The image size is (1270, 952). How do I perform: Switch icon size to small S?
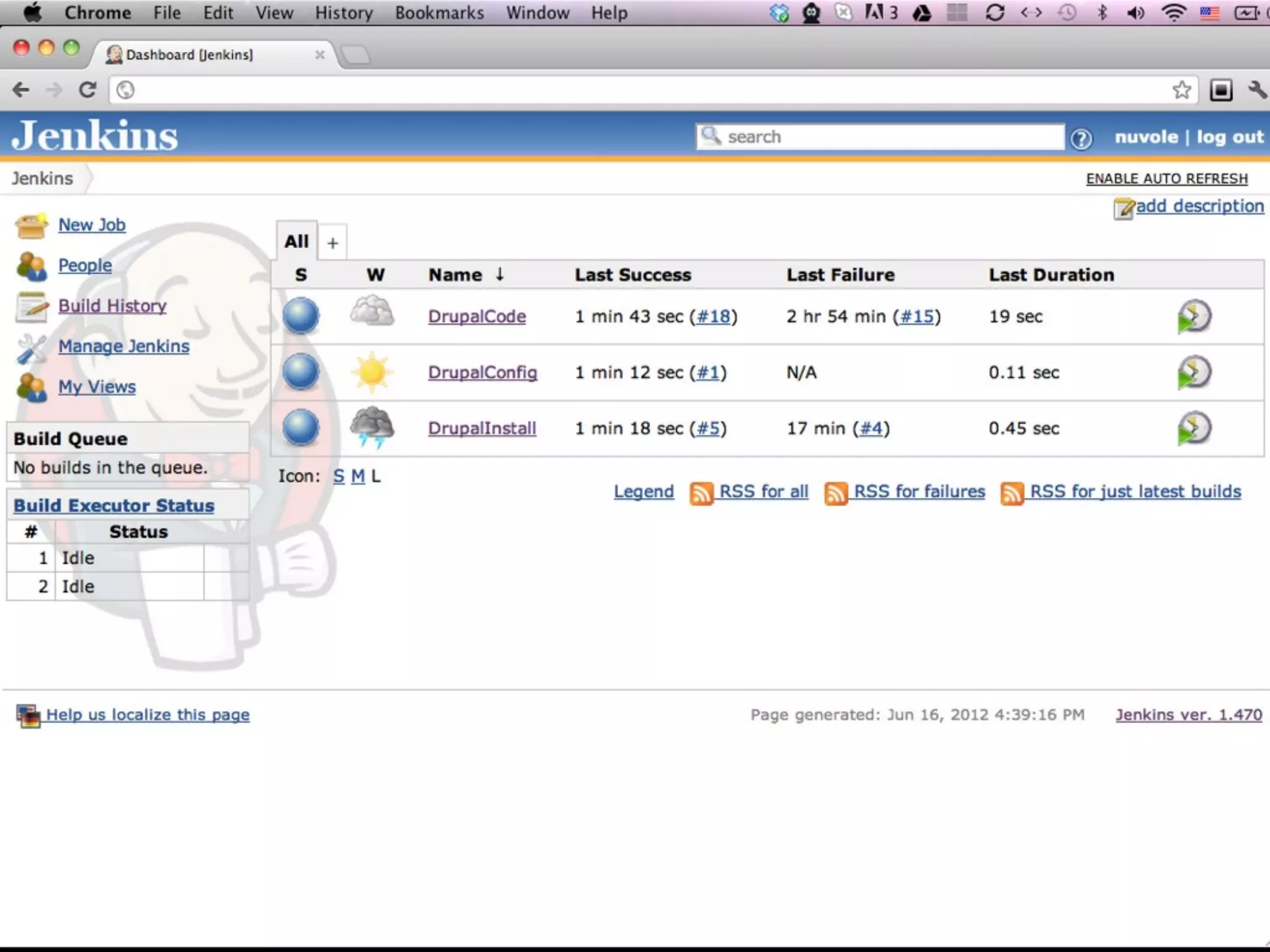point(339,476)
